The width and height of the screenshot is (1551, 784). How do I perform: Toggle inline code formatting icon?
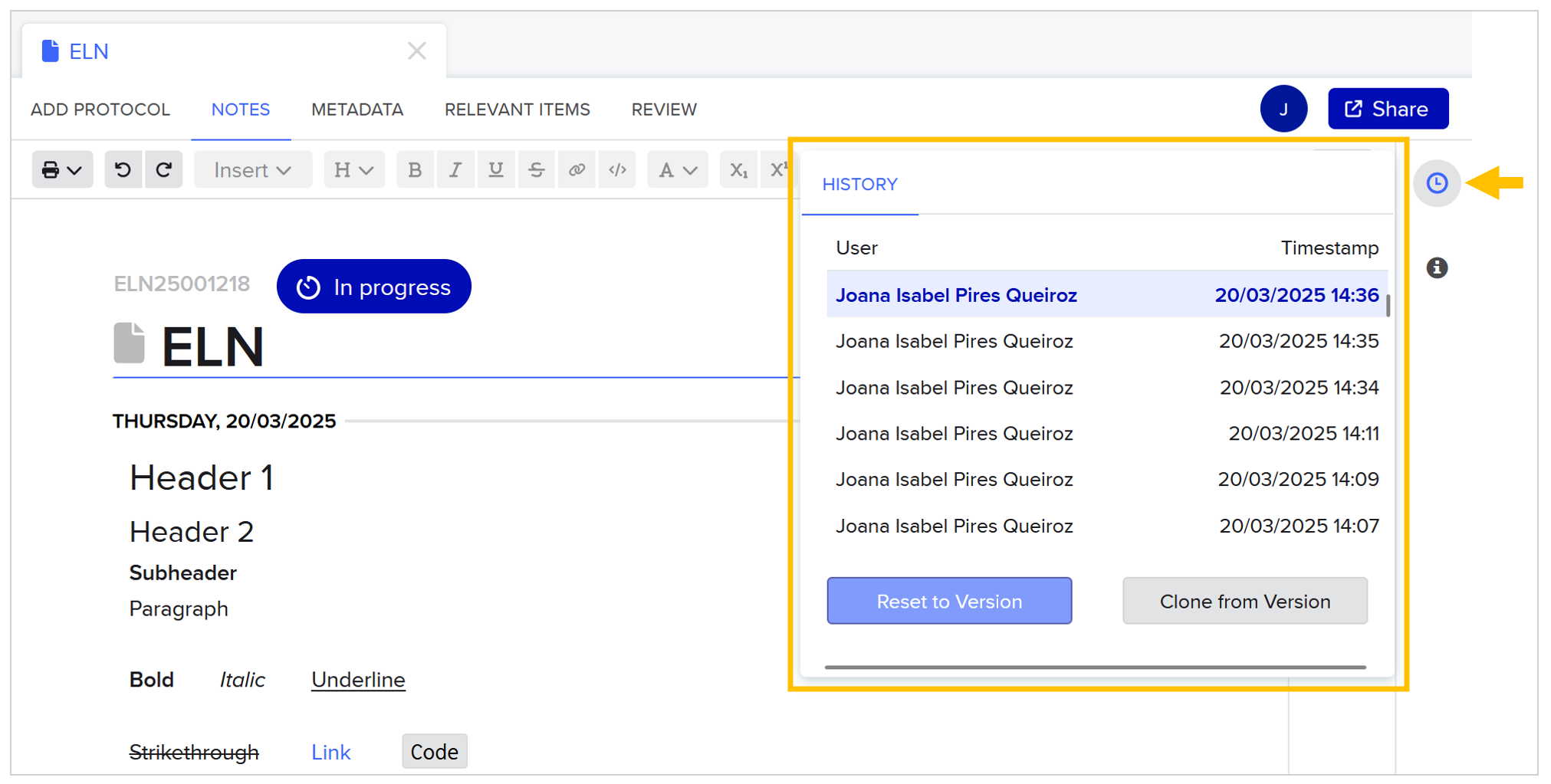tap(618, 169)
